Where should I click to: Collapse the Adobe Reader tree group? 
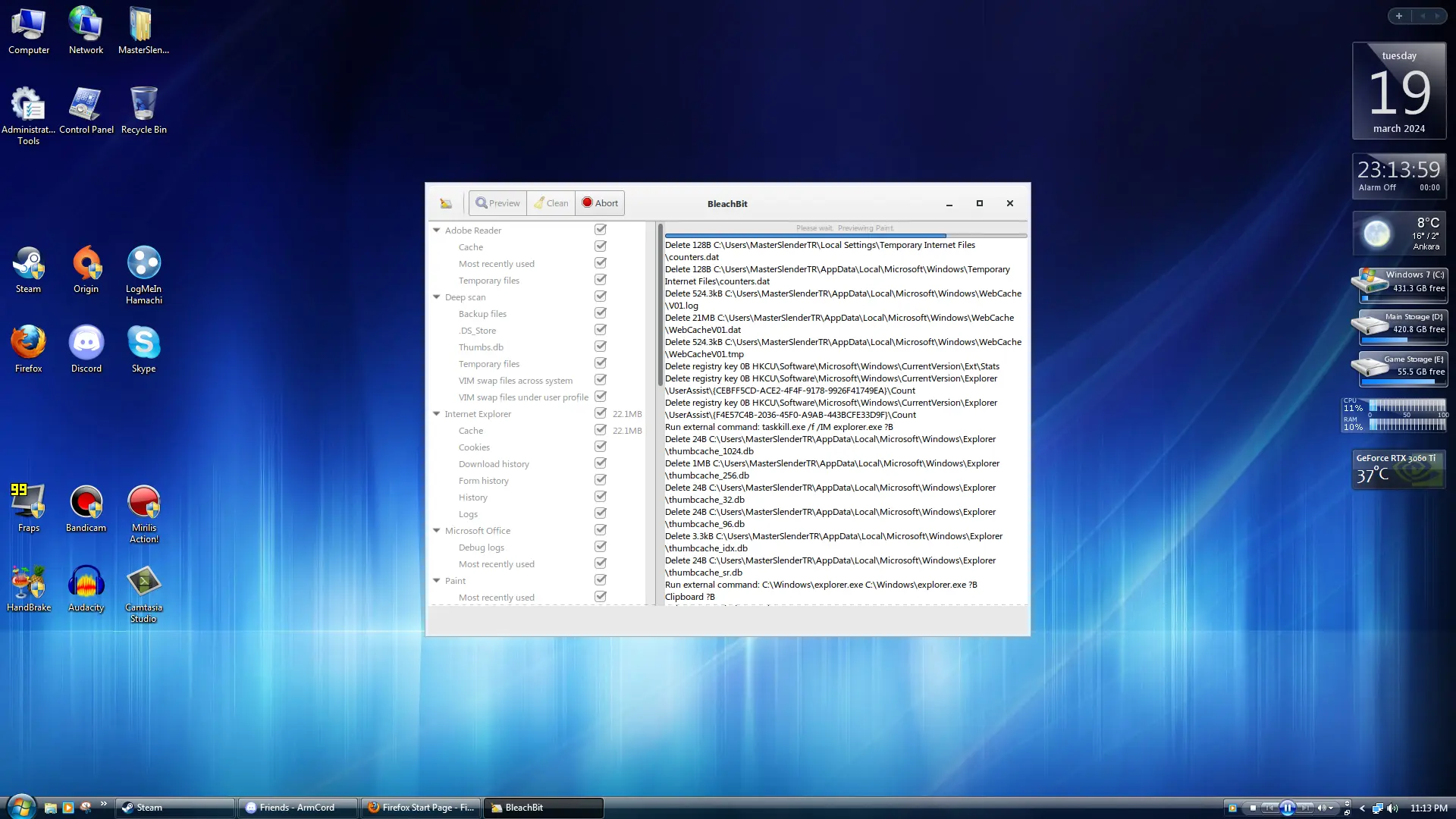[437, 230]
